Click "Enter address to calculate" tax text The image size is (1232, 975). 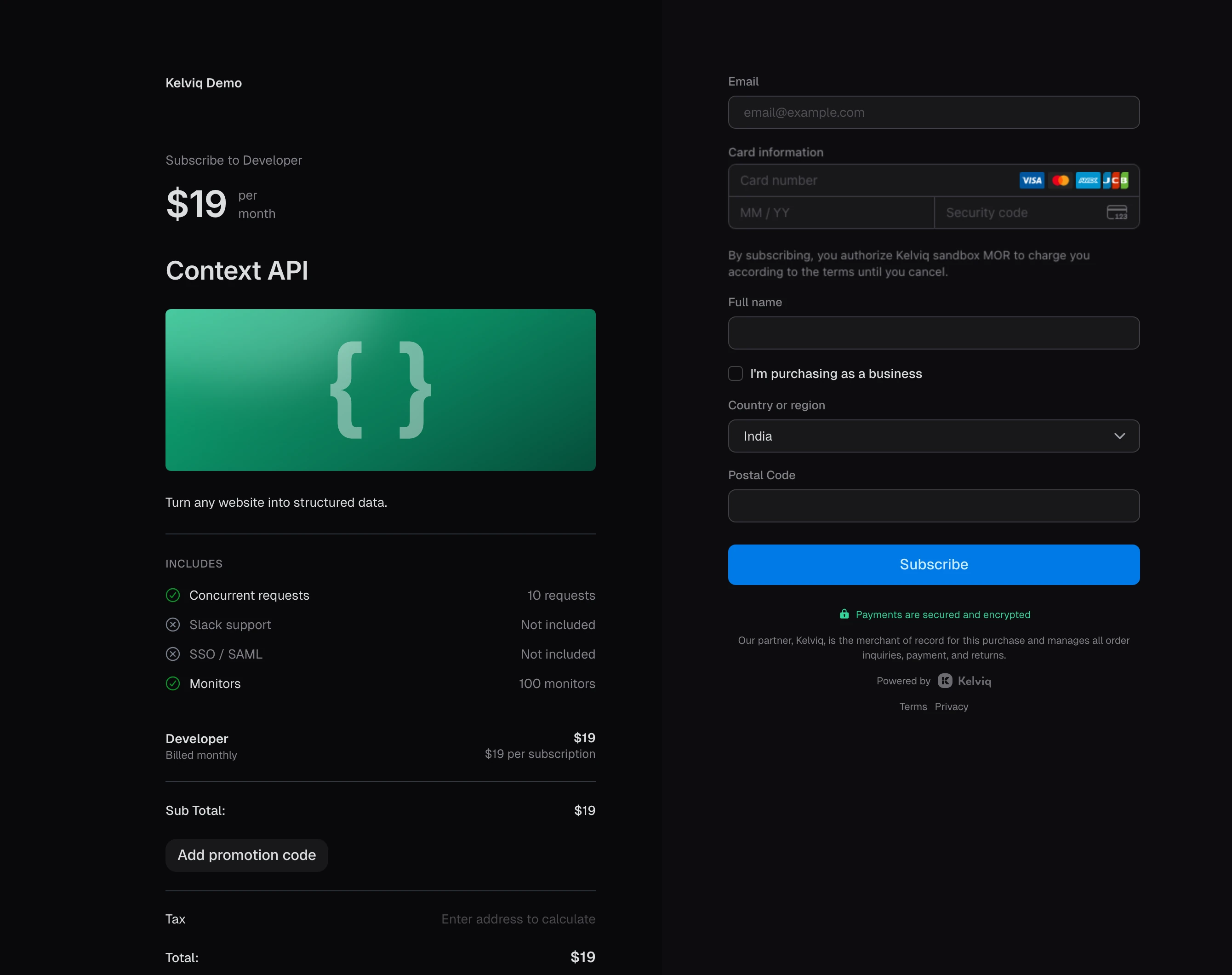pos(518,920)
